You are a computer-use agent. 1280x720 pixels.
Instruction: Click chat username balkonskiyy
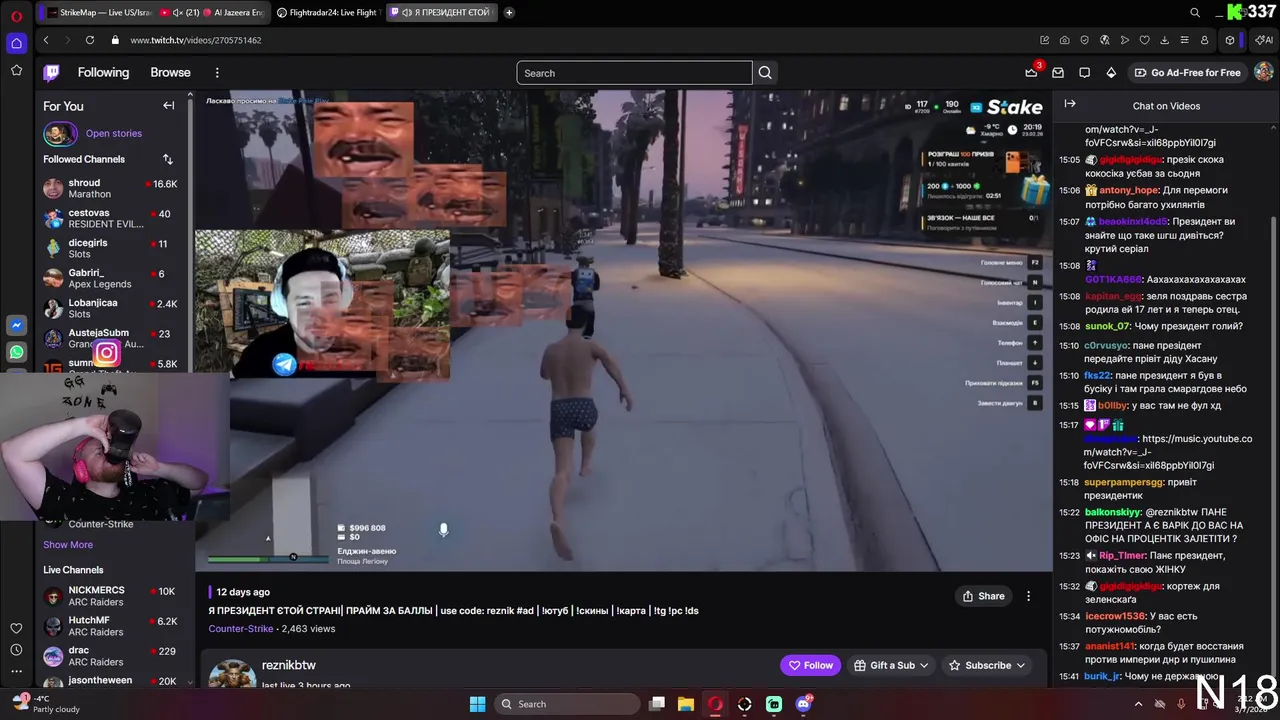point(1113,512)
